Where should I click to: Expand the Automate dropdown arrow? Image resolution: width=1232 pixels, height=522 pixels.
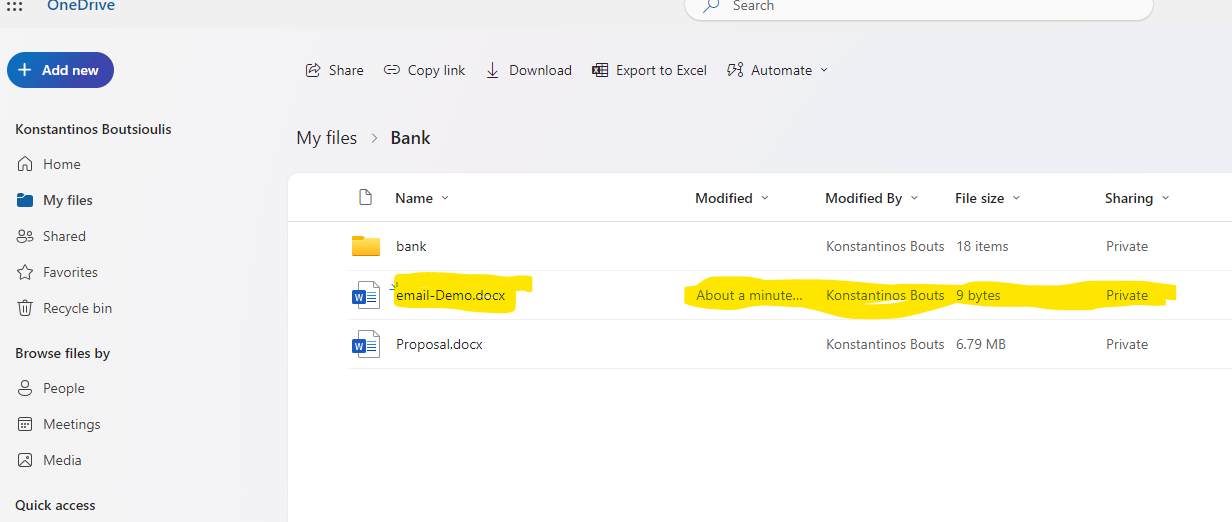tap(824, 70)
